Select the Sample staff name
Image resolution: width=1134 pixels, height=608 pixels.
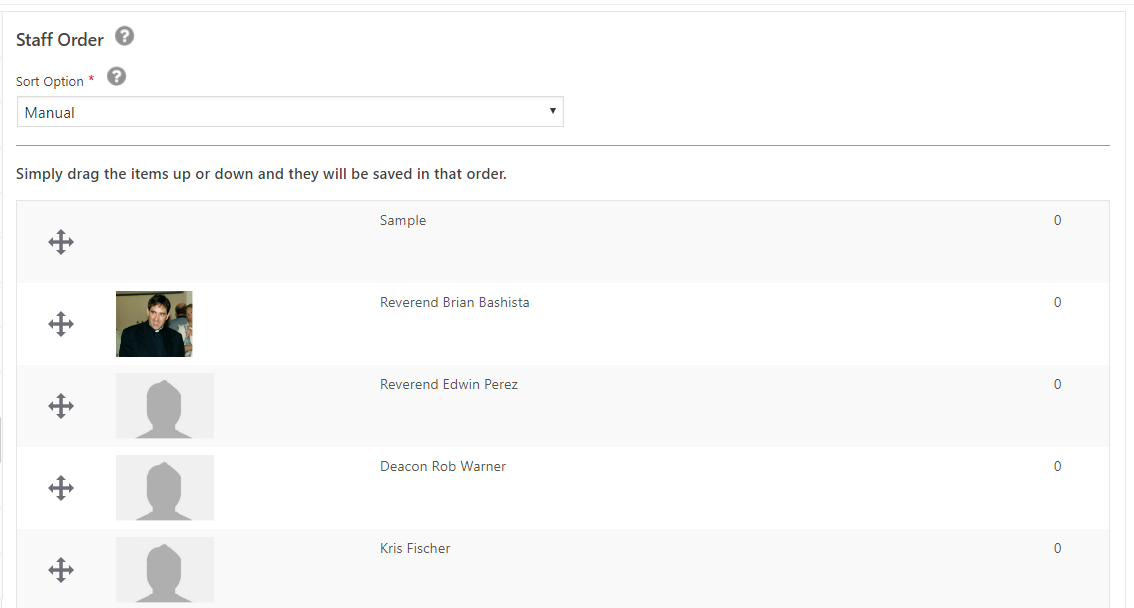click(403, 221)
